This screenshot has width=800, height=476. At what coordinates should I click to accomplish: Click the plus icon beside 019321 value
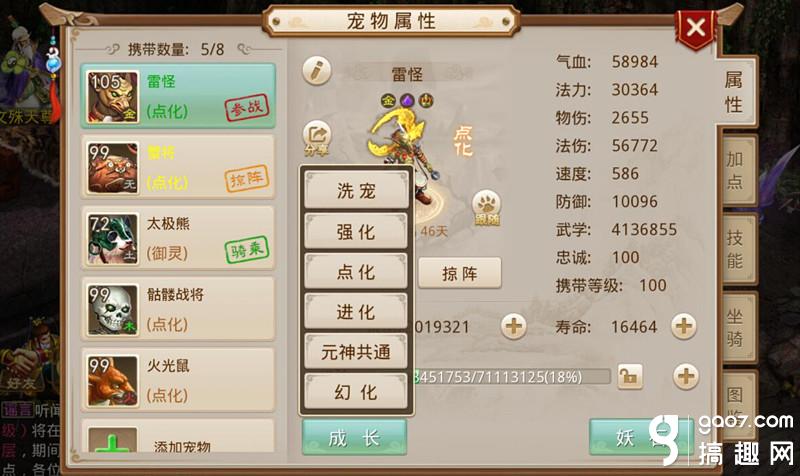514,325
